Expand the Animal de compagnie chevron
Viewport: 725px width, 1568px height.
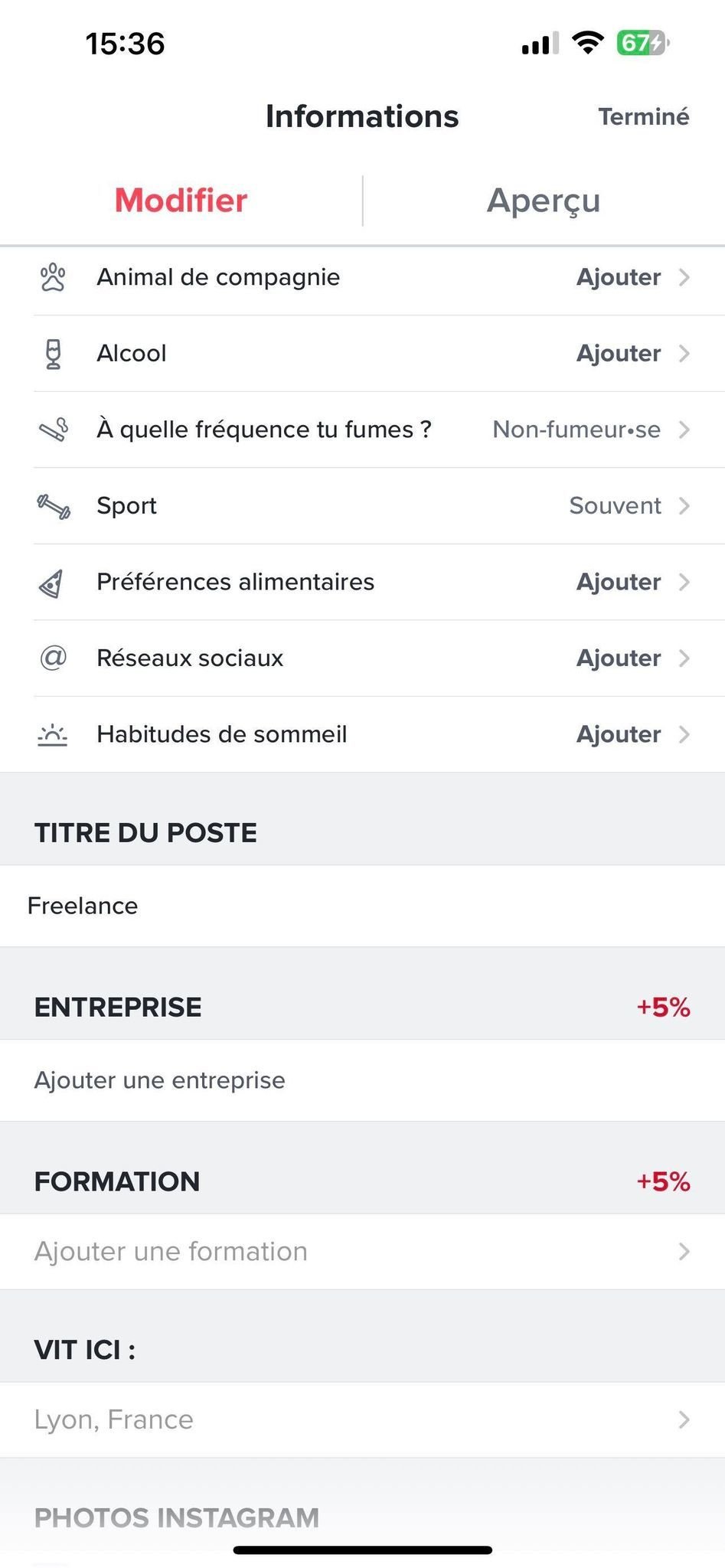click(684, 277)
